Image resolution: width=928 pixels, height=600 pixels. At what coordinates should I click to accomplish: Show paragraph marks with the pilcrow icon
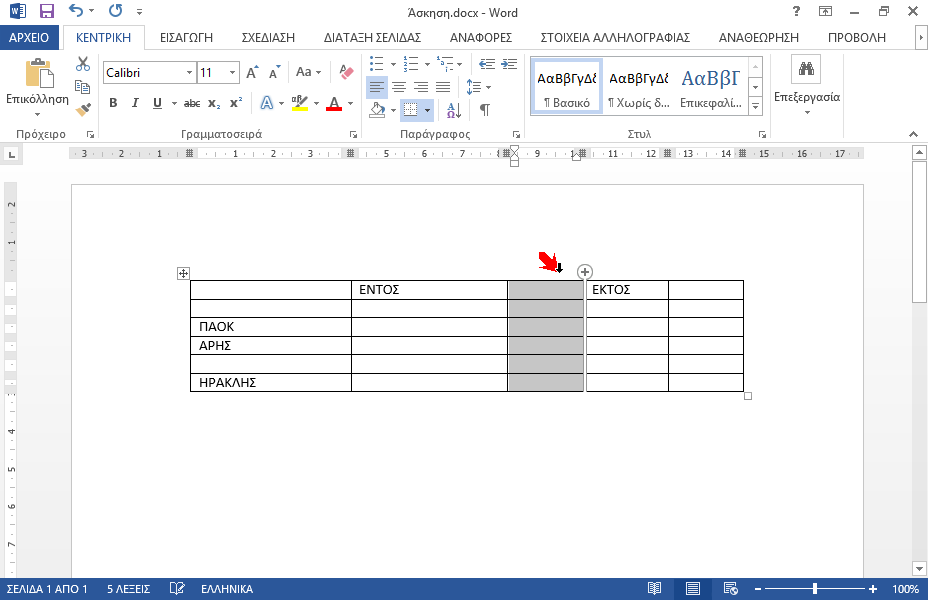[485, 110]
